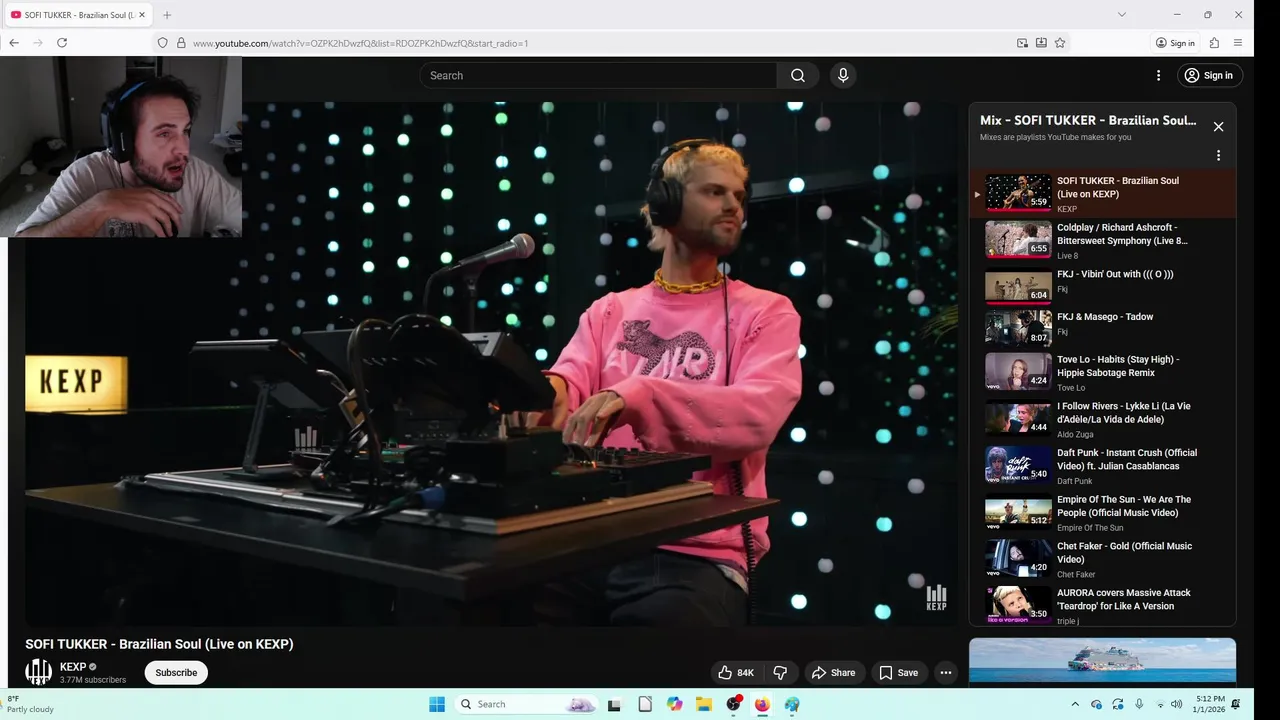Image resolution: width=1280 pixels, height=720 pixels.
Task: Close the Mix playlist panel
Action: click(x=1218, y=127)
